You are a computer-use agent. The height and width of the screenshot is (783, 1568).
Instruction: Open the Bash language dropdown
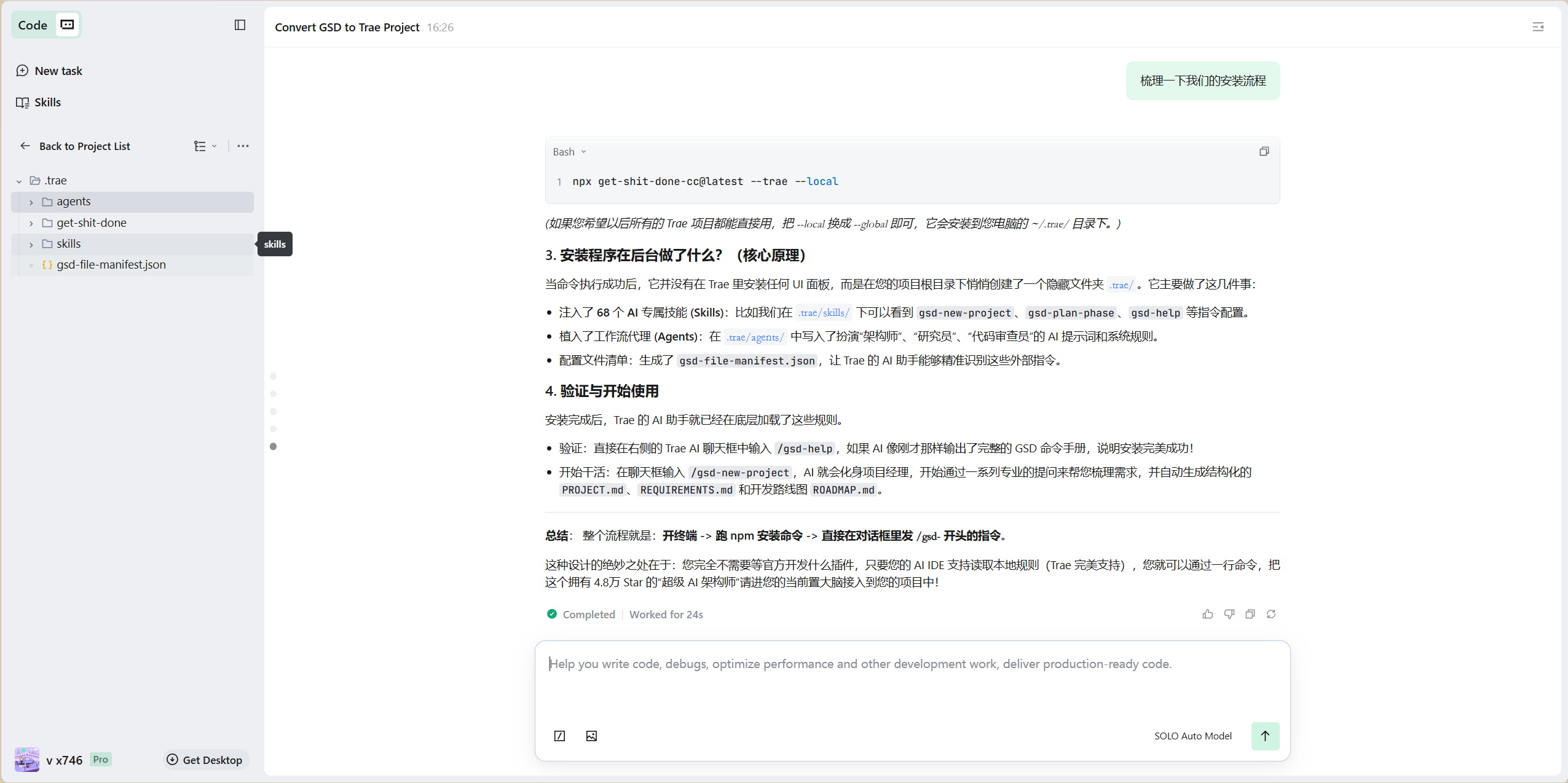click(x=569, y=152)
